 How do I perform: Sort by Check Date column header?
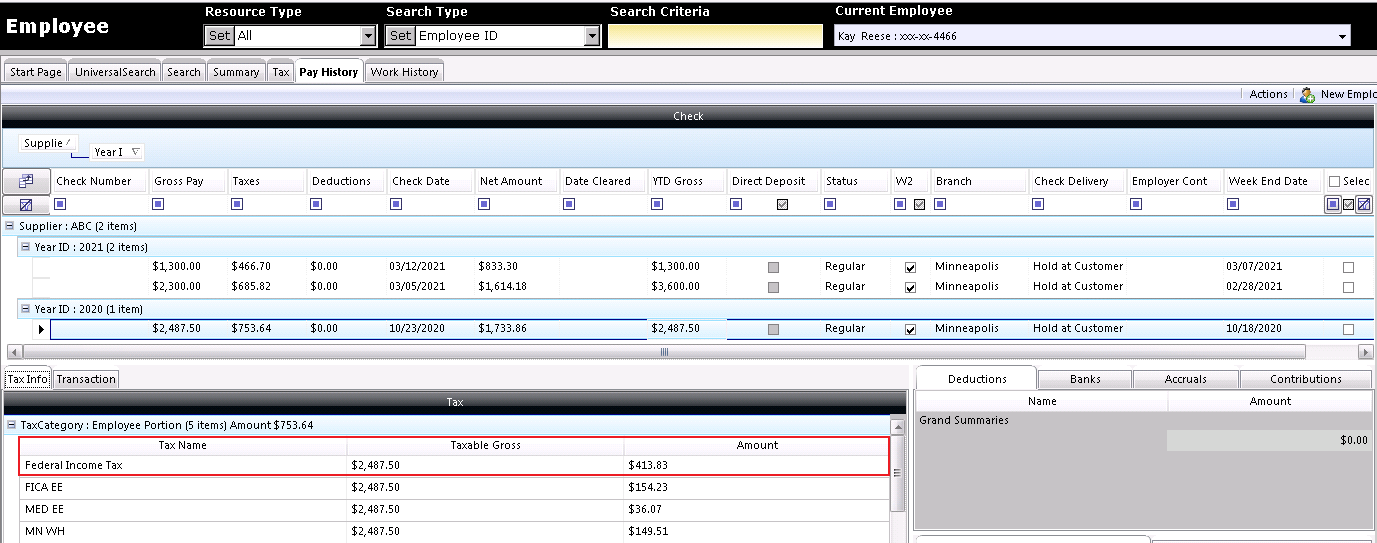tap(430, 181)
